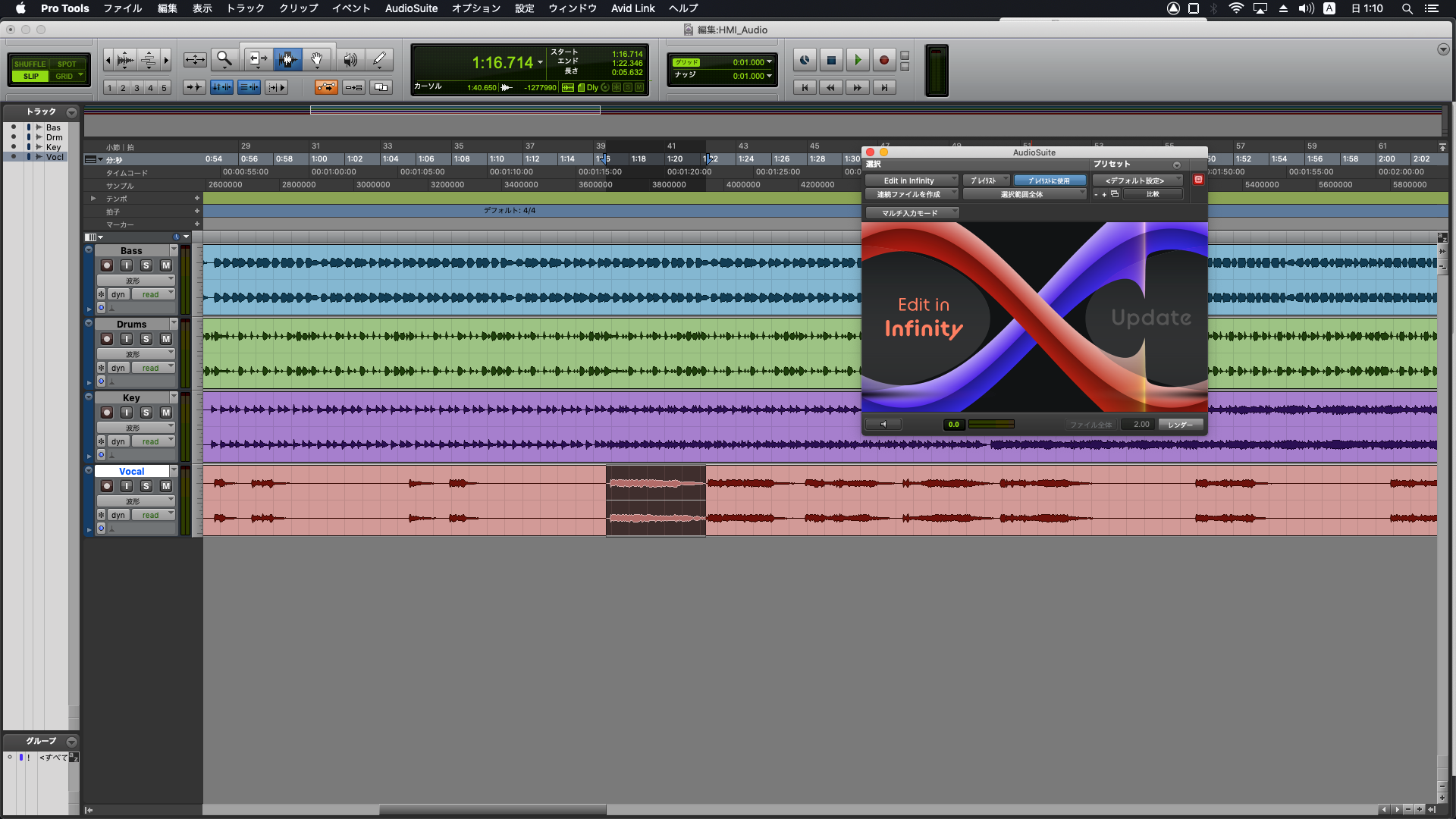This screenshot has height=819, width=1456.
Task: Toggle Link Track and Edit Selection icon
Action: click(x=249, y=87)
